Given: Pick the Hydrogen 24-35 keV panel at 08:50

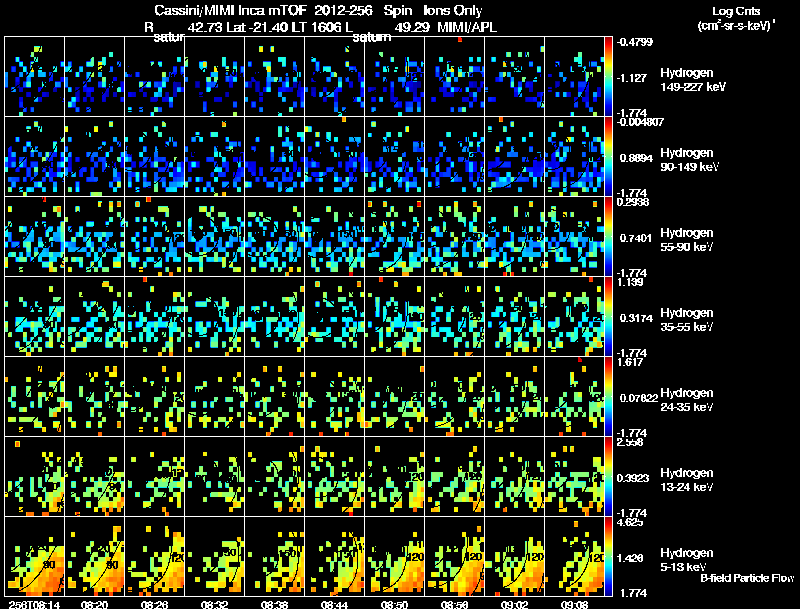Looking at the screenshot, I should click(x=394, y=397).
